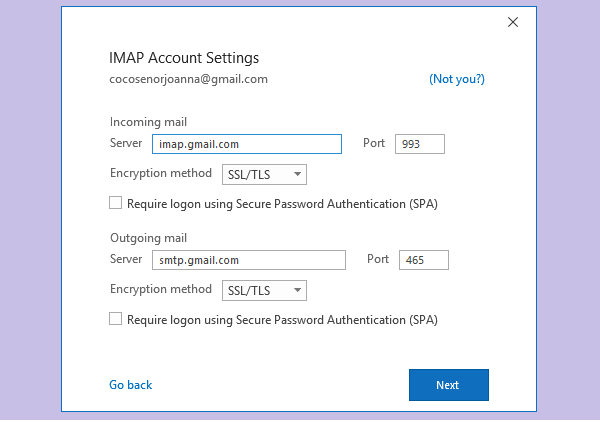Click the 'Incoming mail' section label

coord(148,122)
